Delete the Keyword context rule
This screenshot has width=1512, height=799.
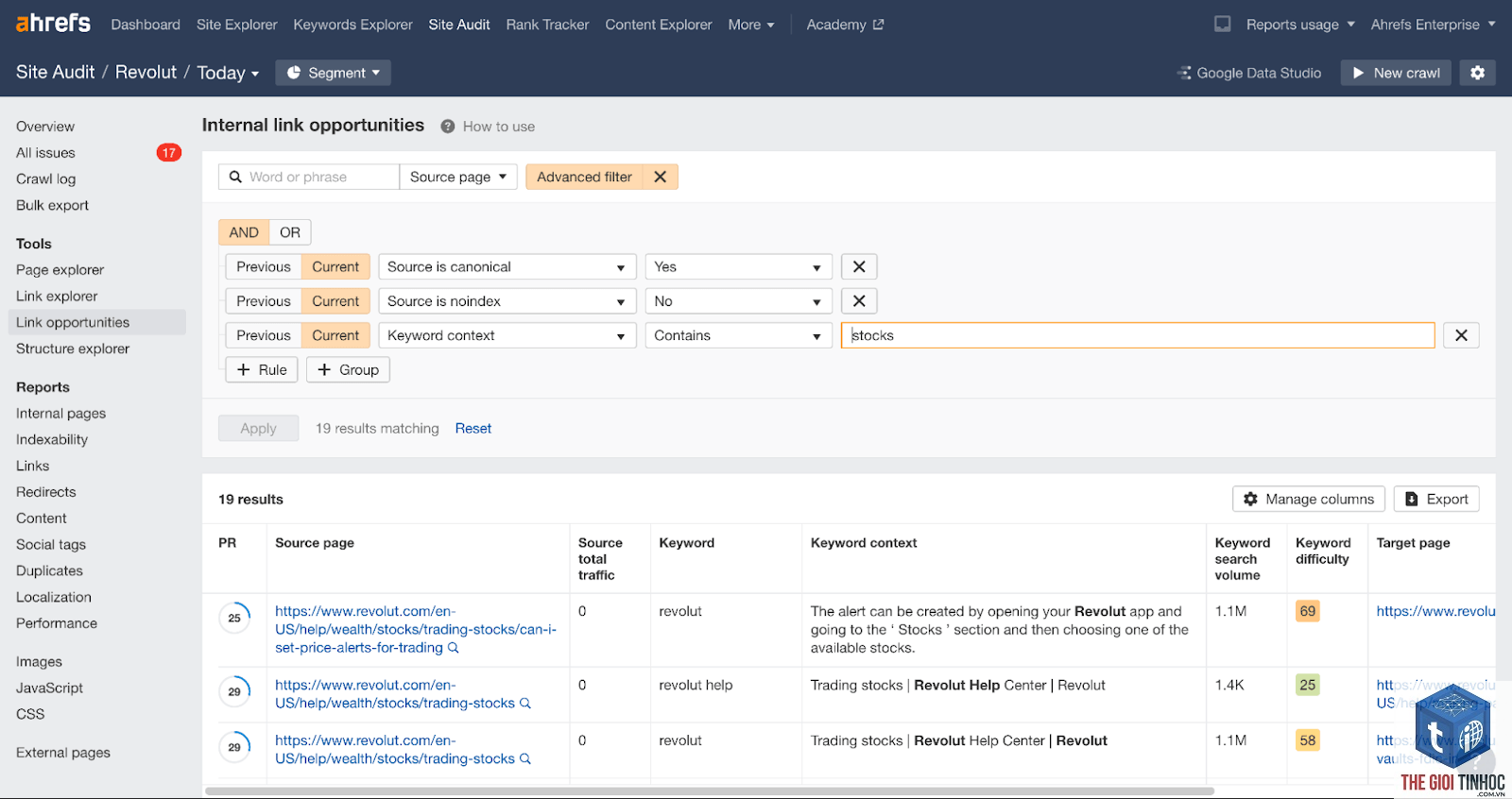(x=1461, y=335)
